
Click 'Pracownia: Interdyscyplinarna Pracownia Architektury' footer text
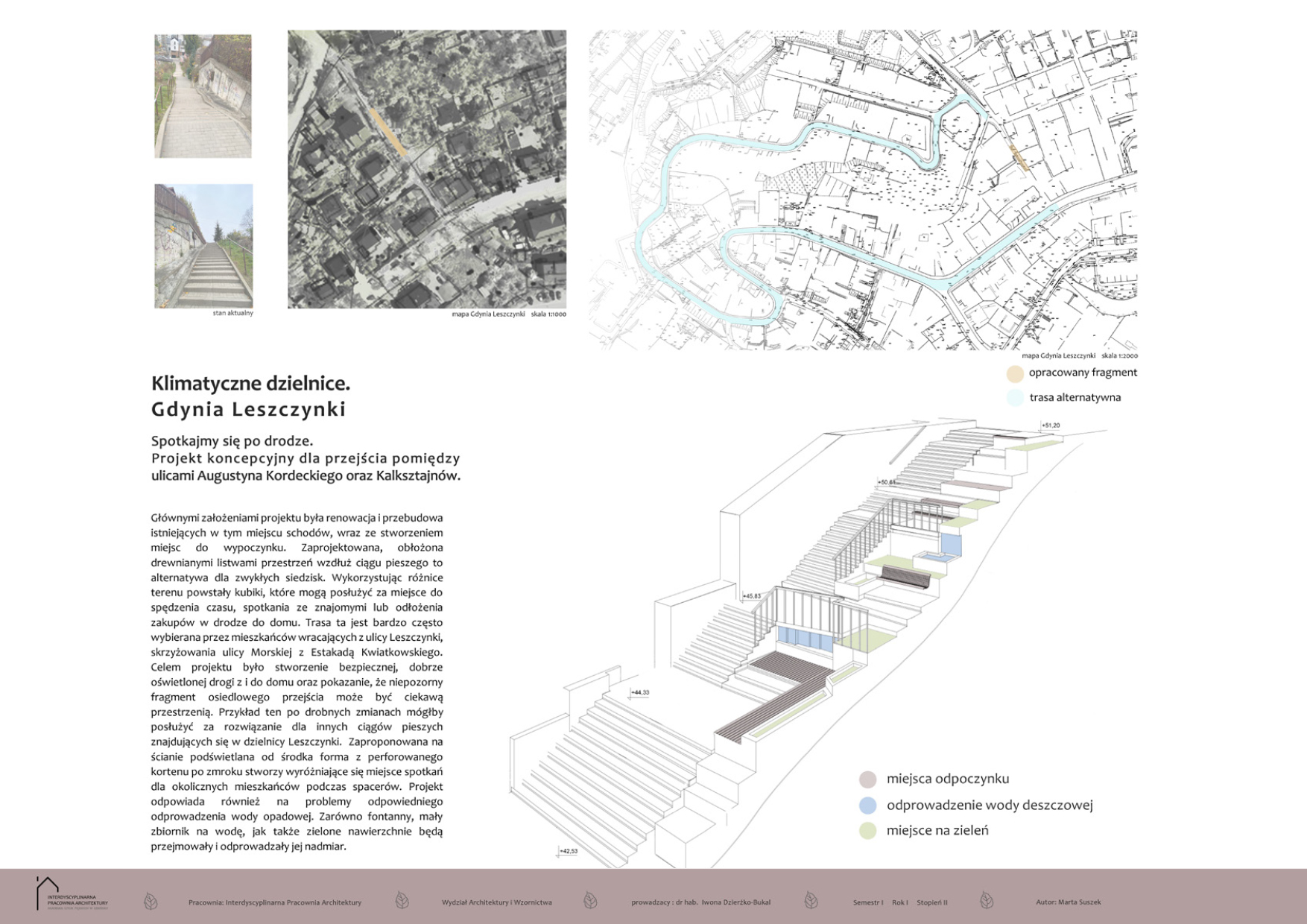275,902
